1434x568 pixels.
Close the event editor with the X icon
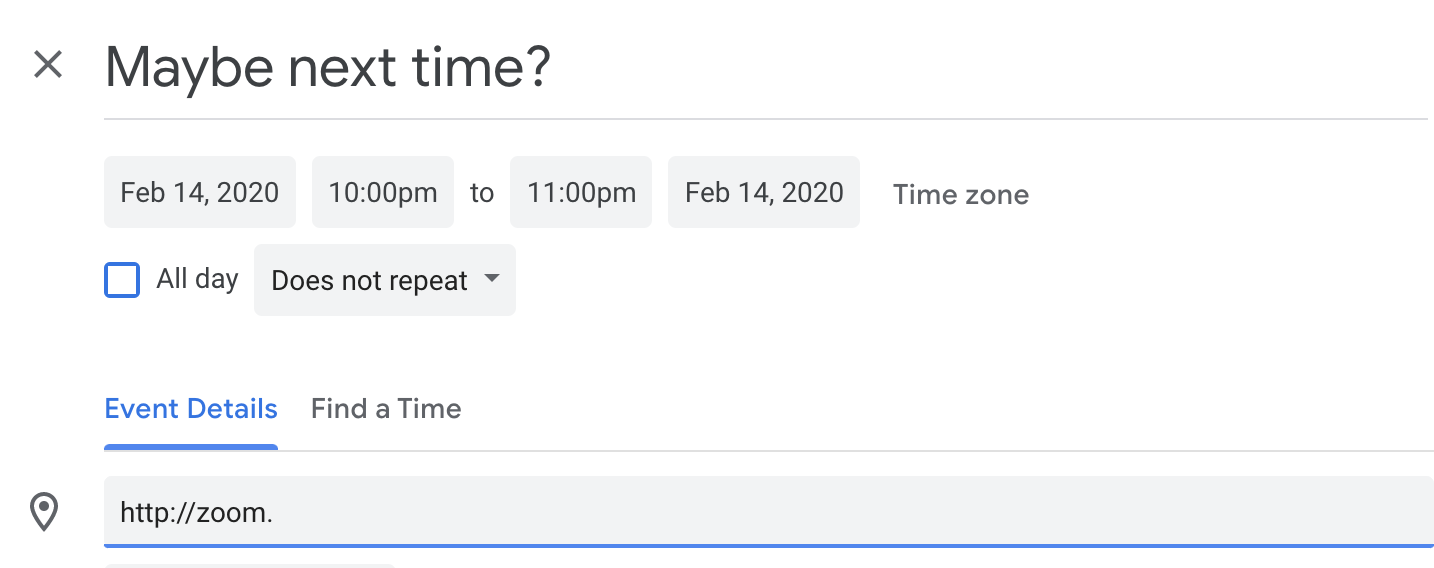[48, 65]
